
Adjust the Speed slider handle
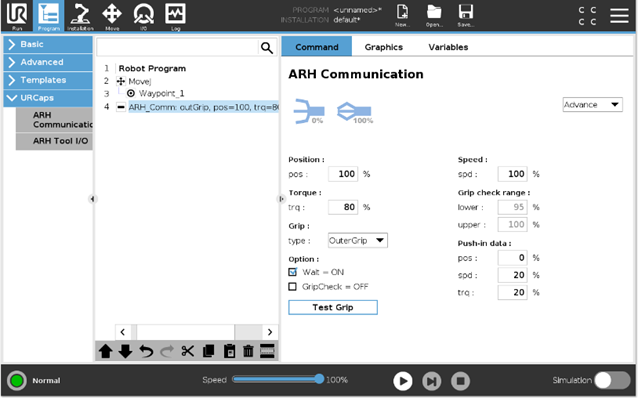(x=319, y=379)
